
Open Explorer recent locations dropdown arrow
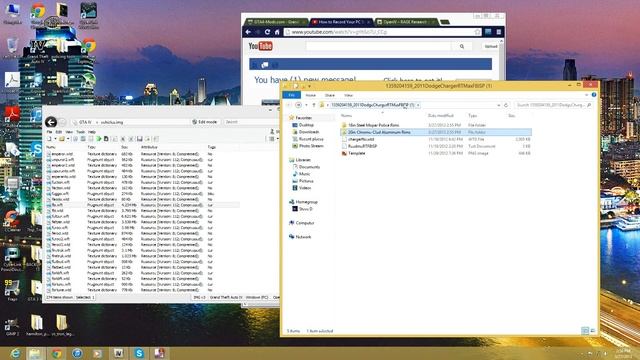(x=306, y=105)
